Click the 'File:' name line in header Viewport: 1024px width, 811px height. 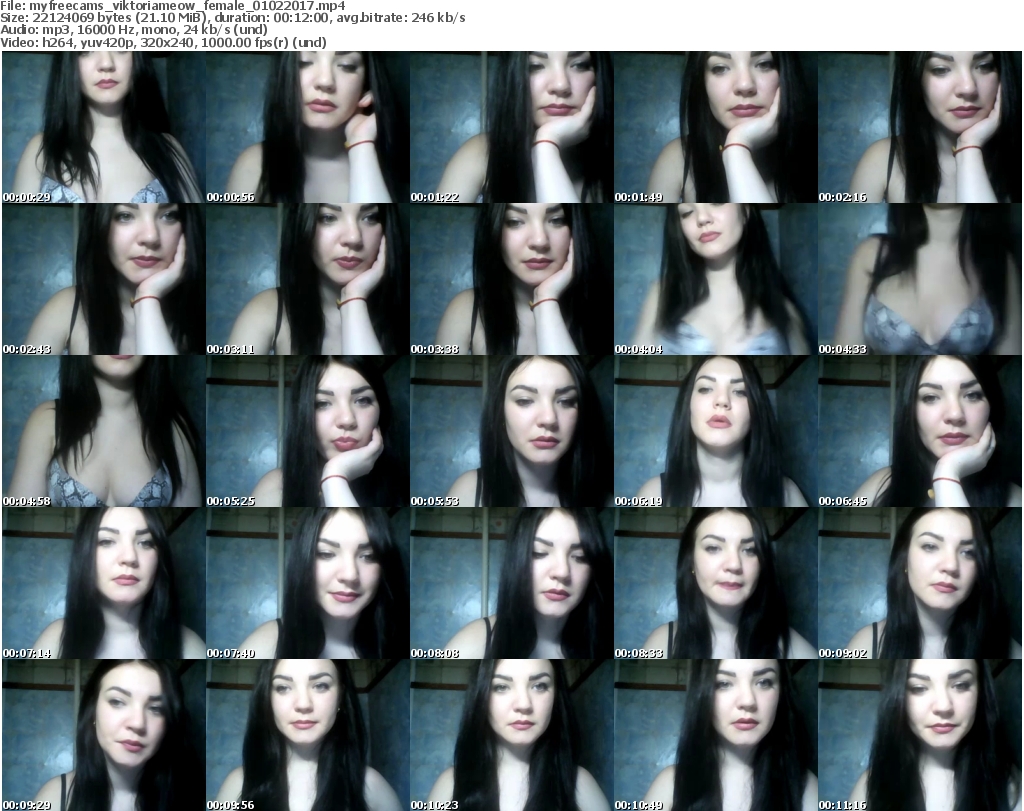coord(173,6)
